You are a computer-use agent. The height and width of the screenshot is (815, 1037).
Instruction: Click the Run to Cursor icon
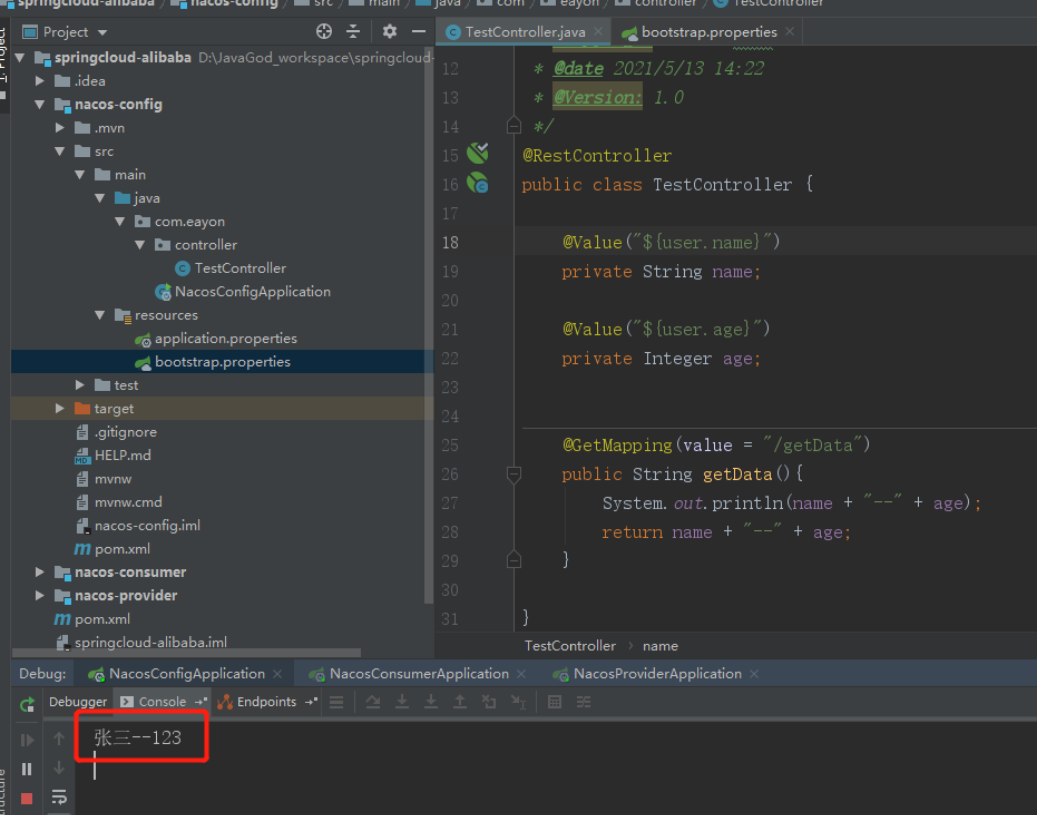point(518,702)
